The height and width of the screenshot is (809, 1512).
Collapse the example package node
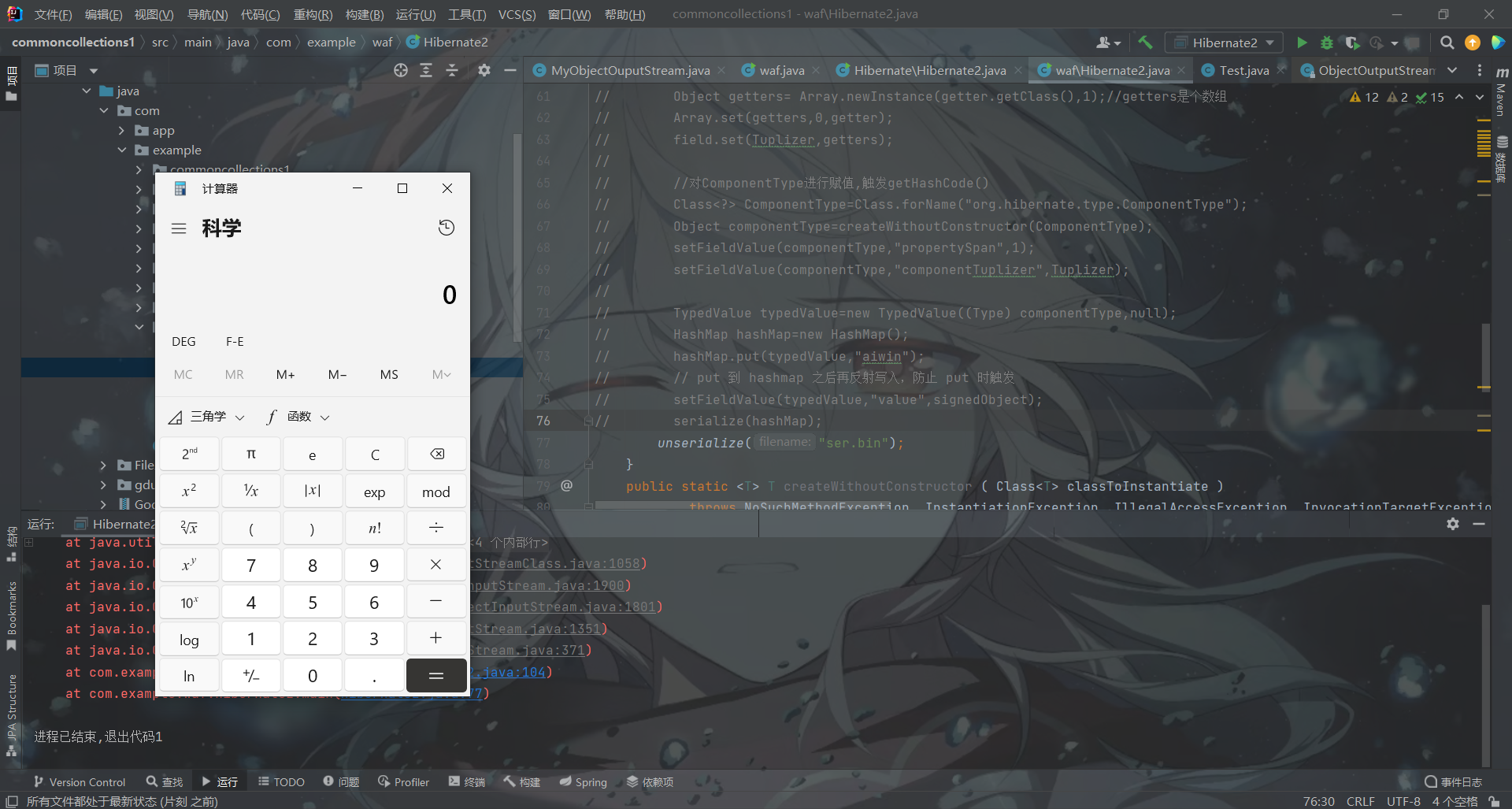(x=122, y=150)
